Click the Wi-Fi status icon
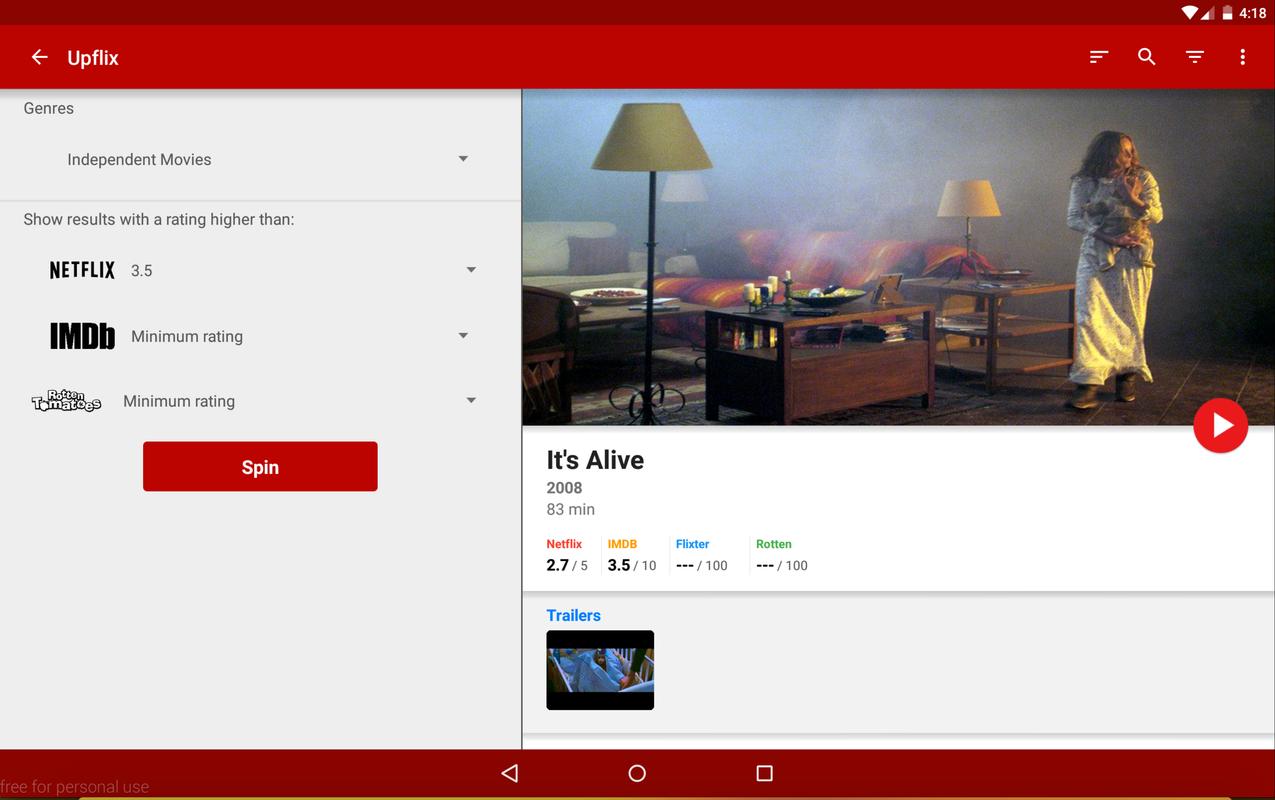The width and height of the screenshot is (1275, 800). pyautogui.click(x=1190, y=13)
